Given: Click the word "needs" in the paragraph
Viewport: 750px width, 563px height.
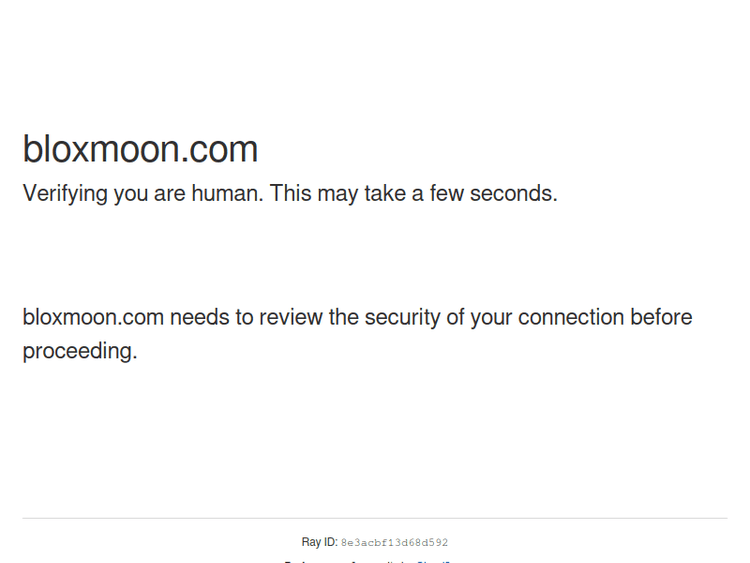Looking at the screenshot, I should point(199,318).
